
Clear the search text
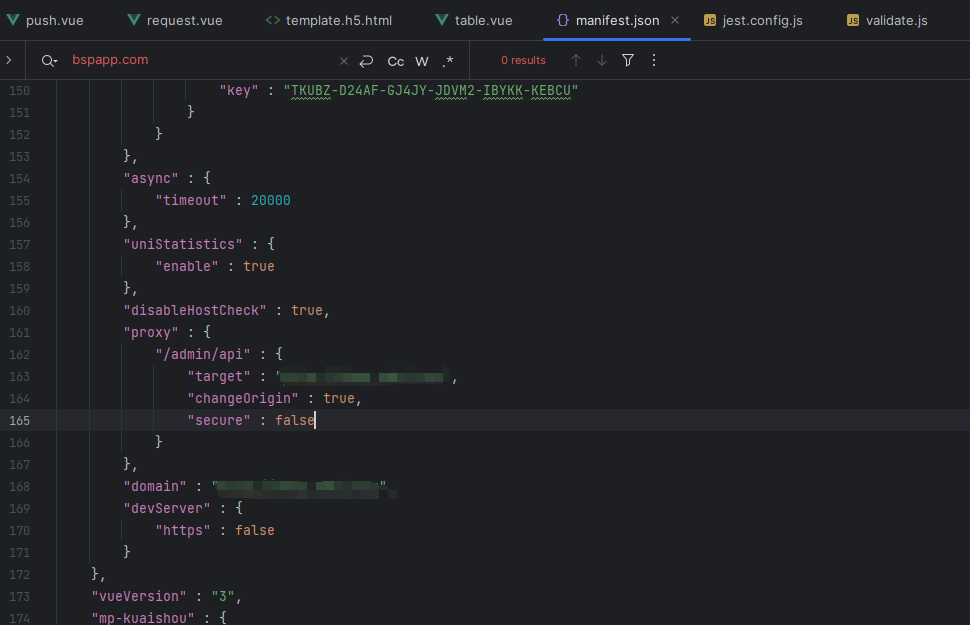[344, 61]
